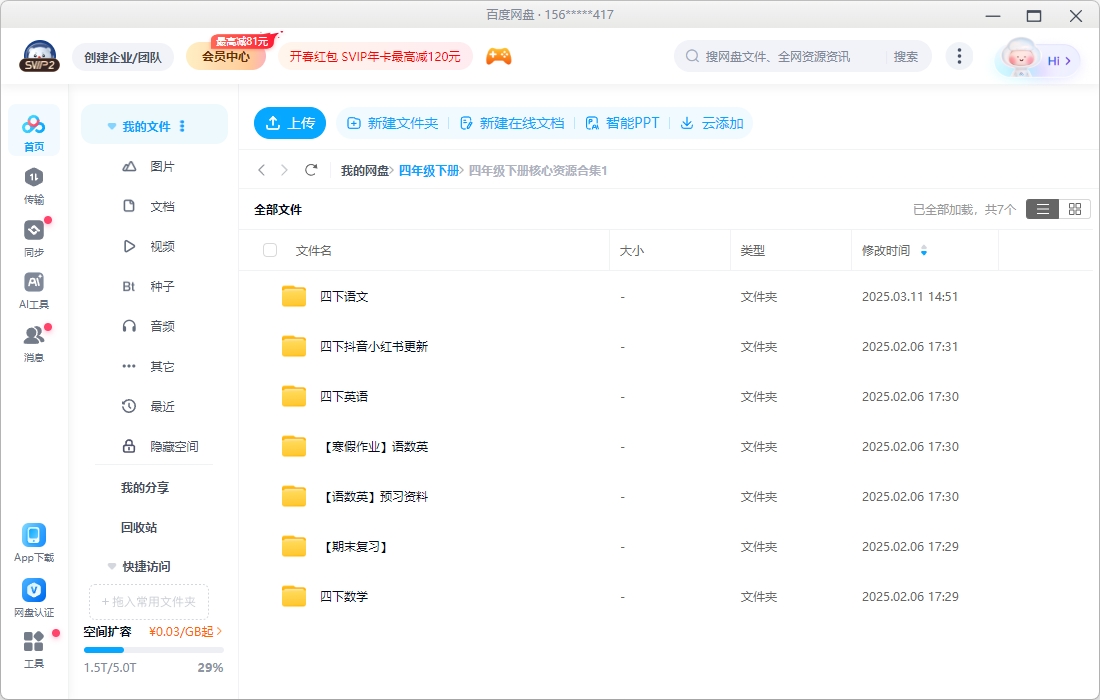Viewport: 1100px width, 700px height.
Task: Click the storage usage progress bar
Action: [x=154, y=650]
